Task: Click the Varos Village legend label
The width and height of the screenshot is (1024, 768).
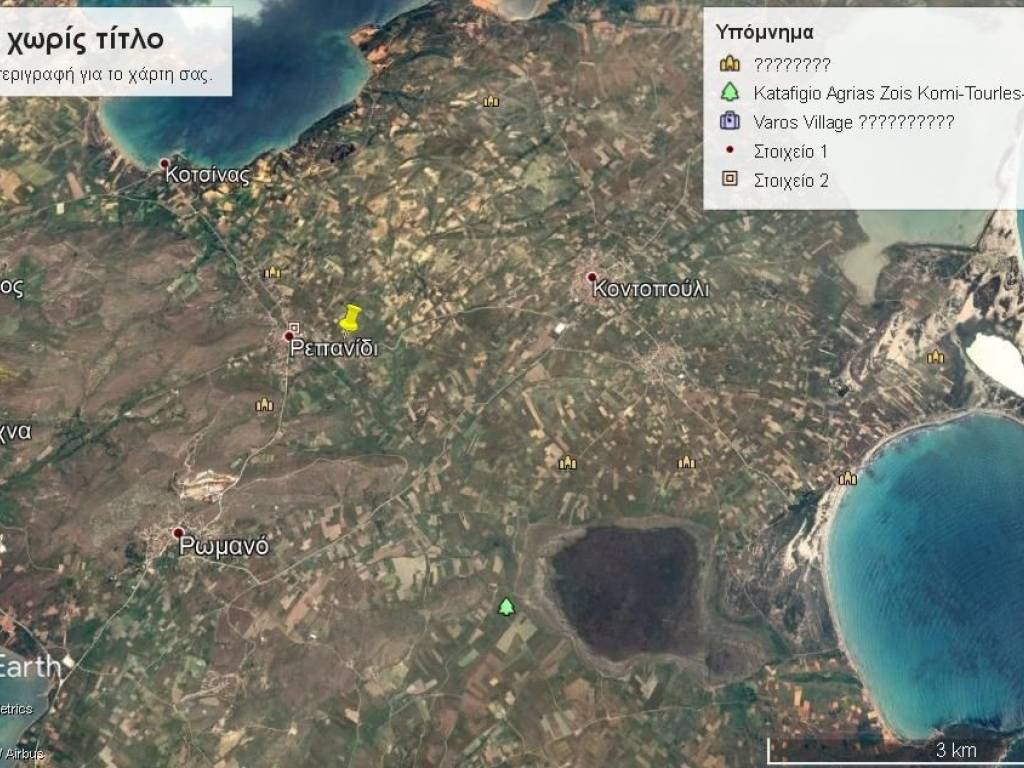Action: point(853,122)
